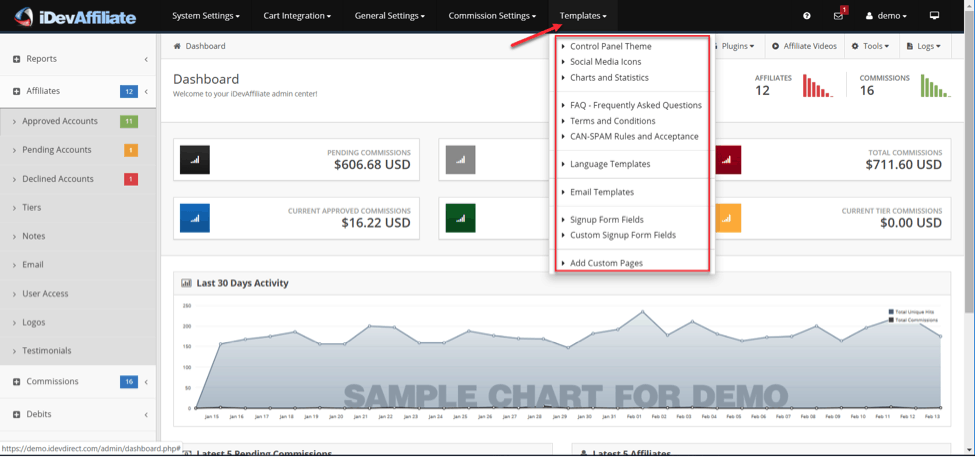Open the Tools dropdown

871,46
